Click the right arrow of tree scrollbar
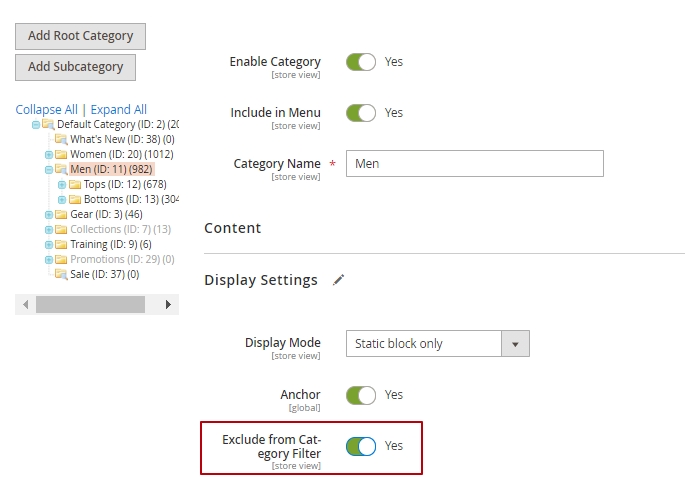The image size is (685, 482). pos(168,304)
